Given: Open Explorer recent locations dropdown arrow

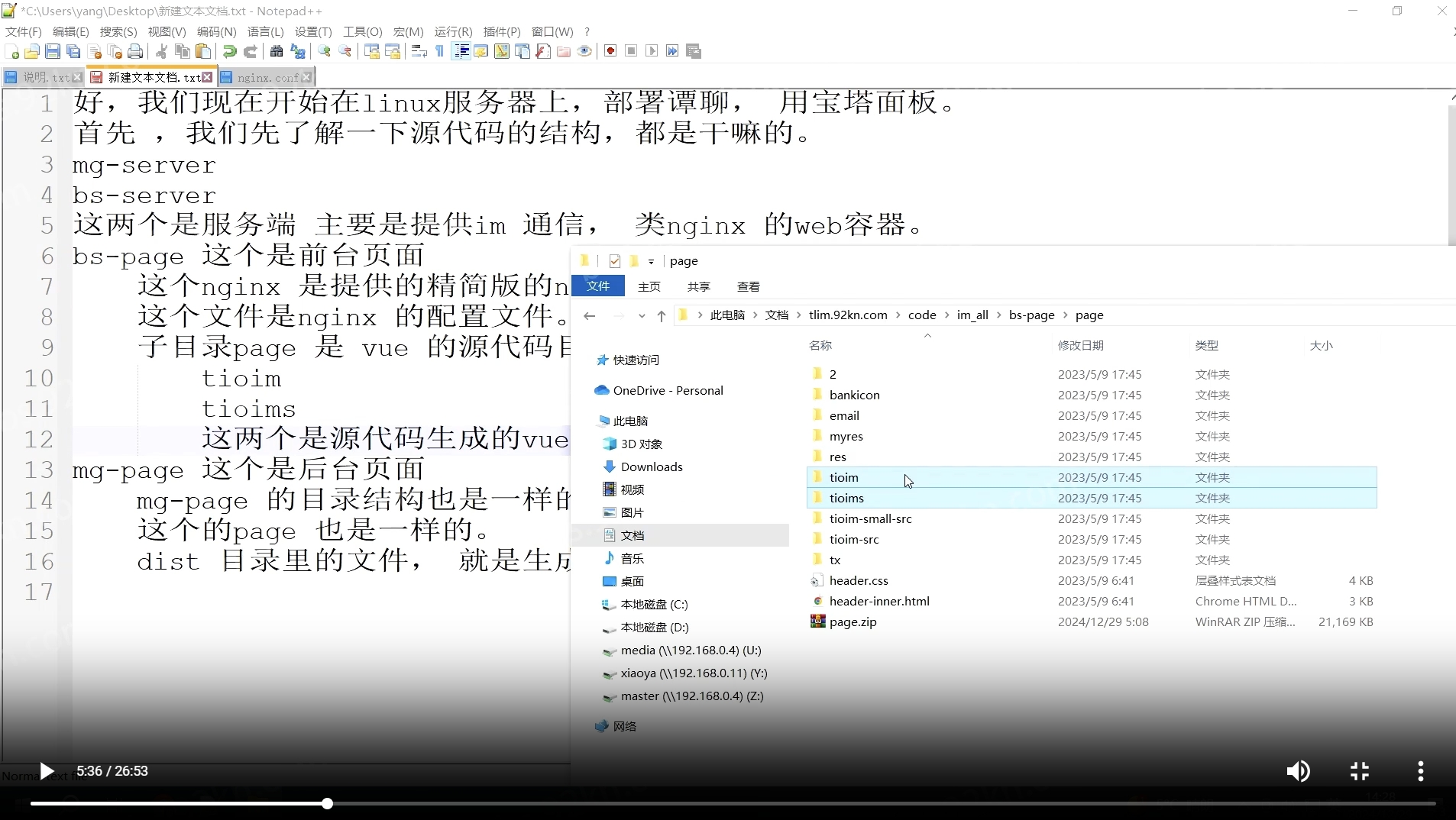Looking at the screenshot, I should click(x=642, y=316).
